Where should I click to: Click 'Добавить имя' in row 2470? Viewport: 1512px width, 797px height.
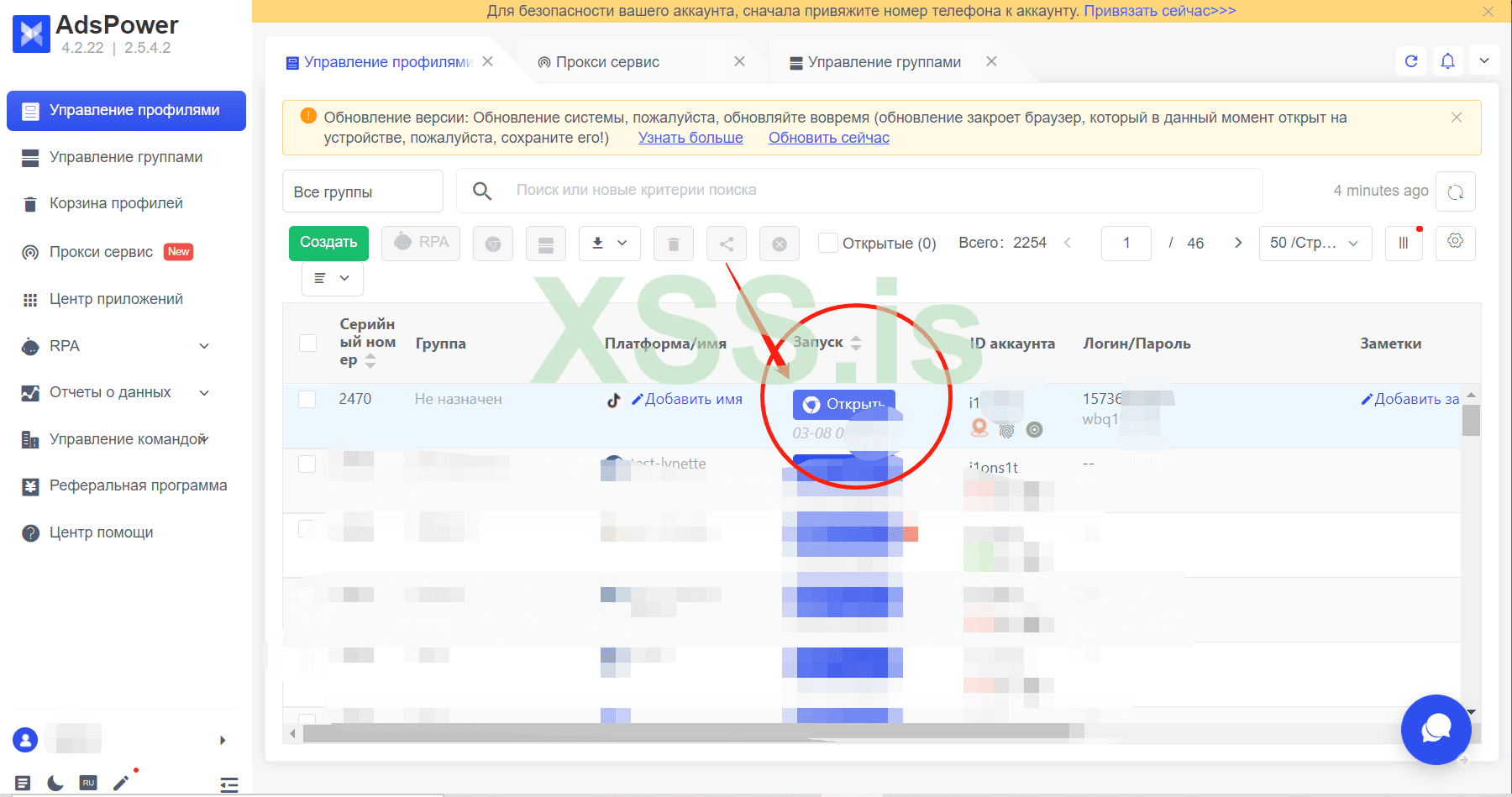coord(687,399)
